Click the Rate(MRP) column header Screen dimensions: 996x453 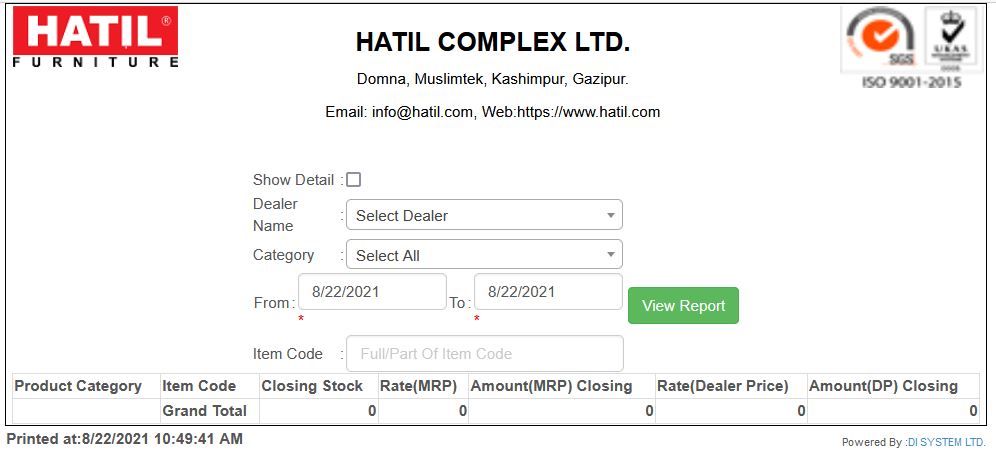coord(419,386)
